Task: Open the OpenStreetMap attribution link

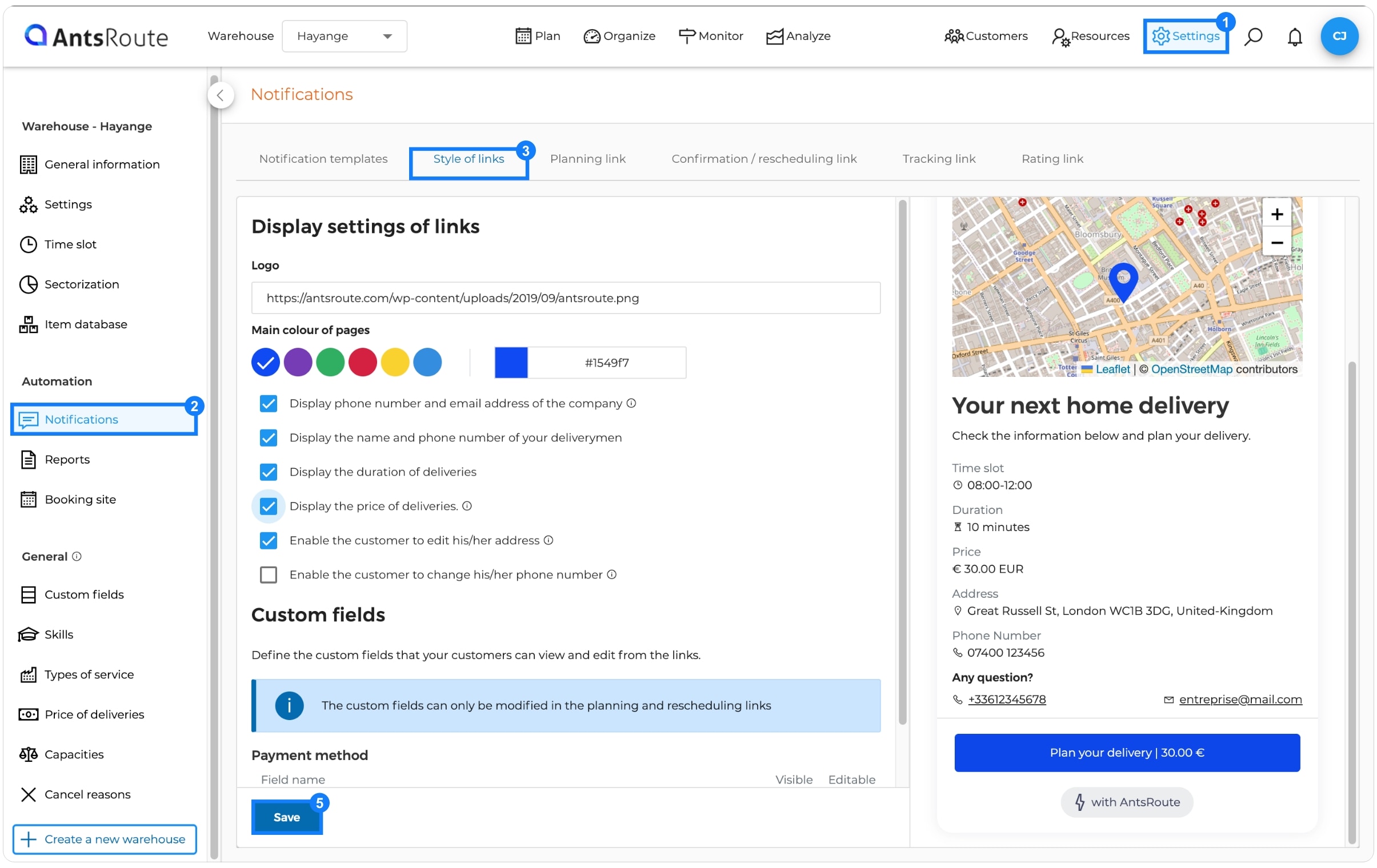Action: tap(1192, 369)
